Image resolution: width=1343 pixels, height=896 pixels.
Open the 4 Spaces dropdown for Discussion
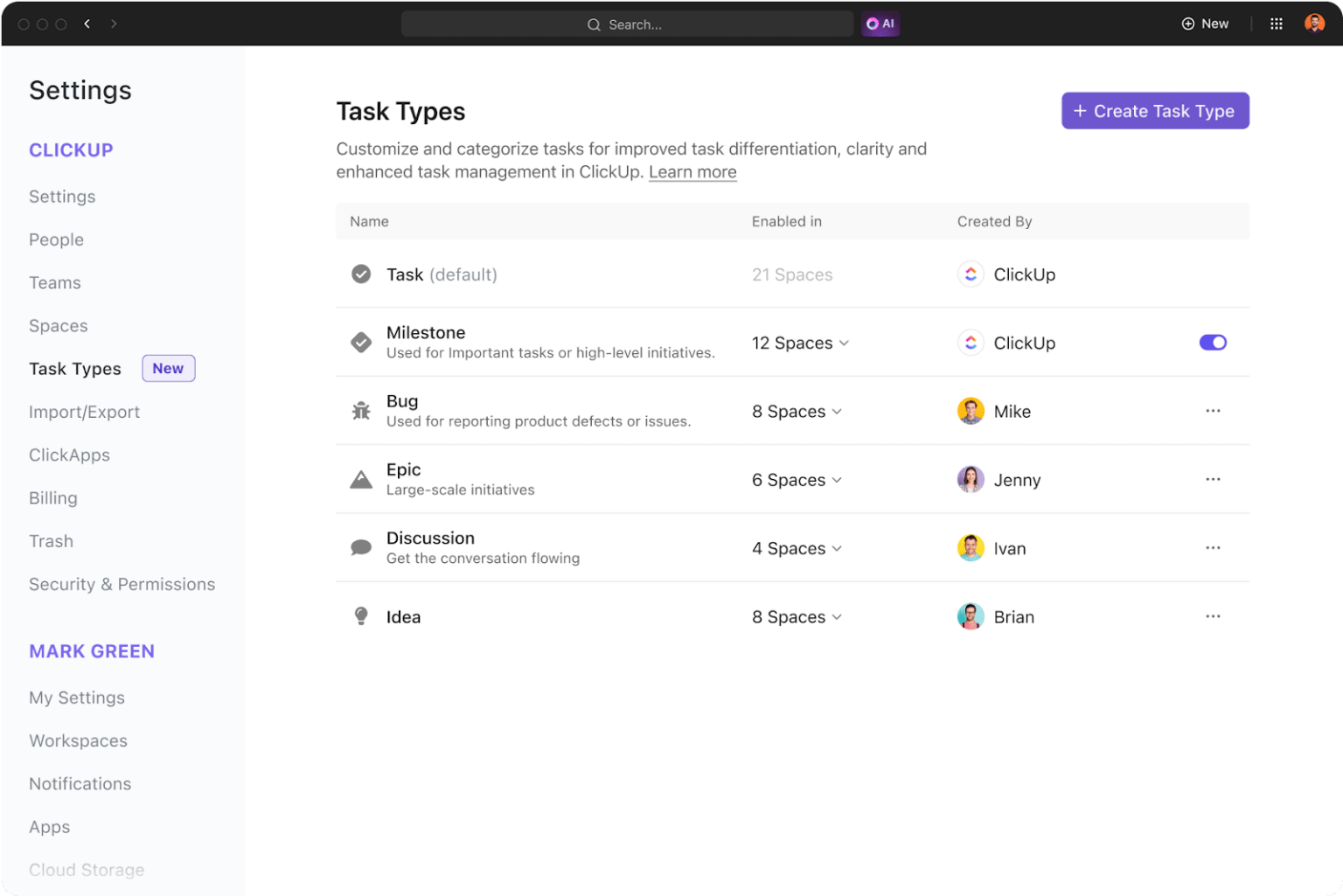[x=797, y=548]
